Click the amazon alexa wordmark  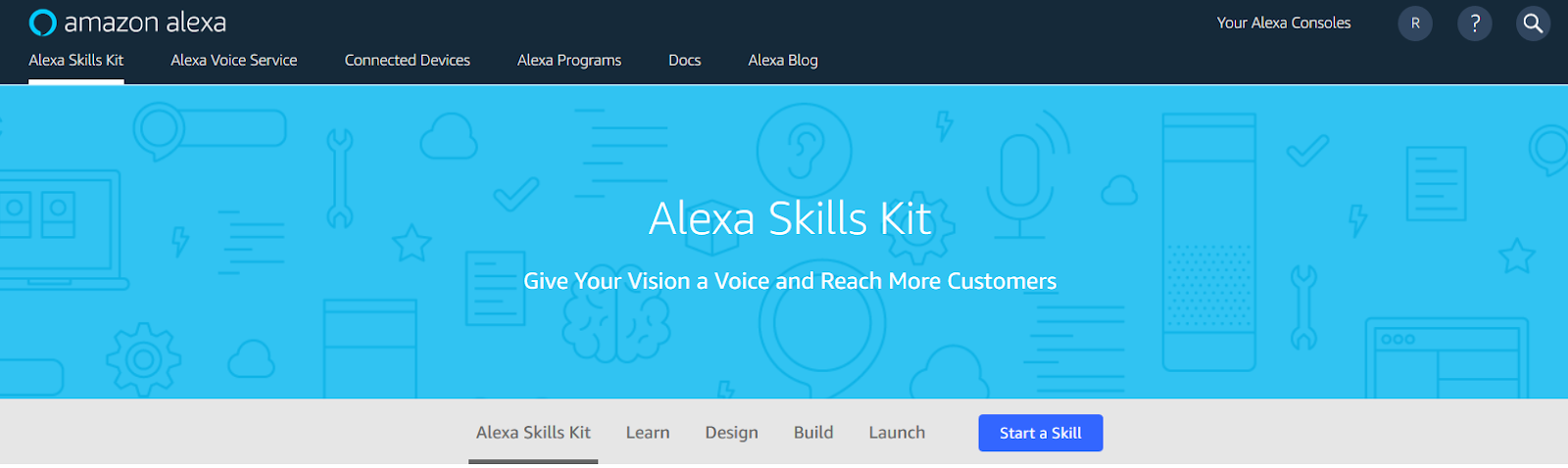[x=145, y=23]
